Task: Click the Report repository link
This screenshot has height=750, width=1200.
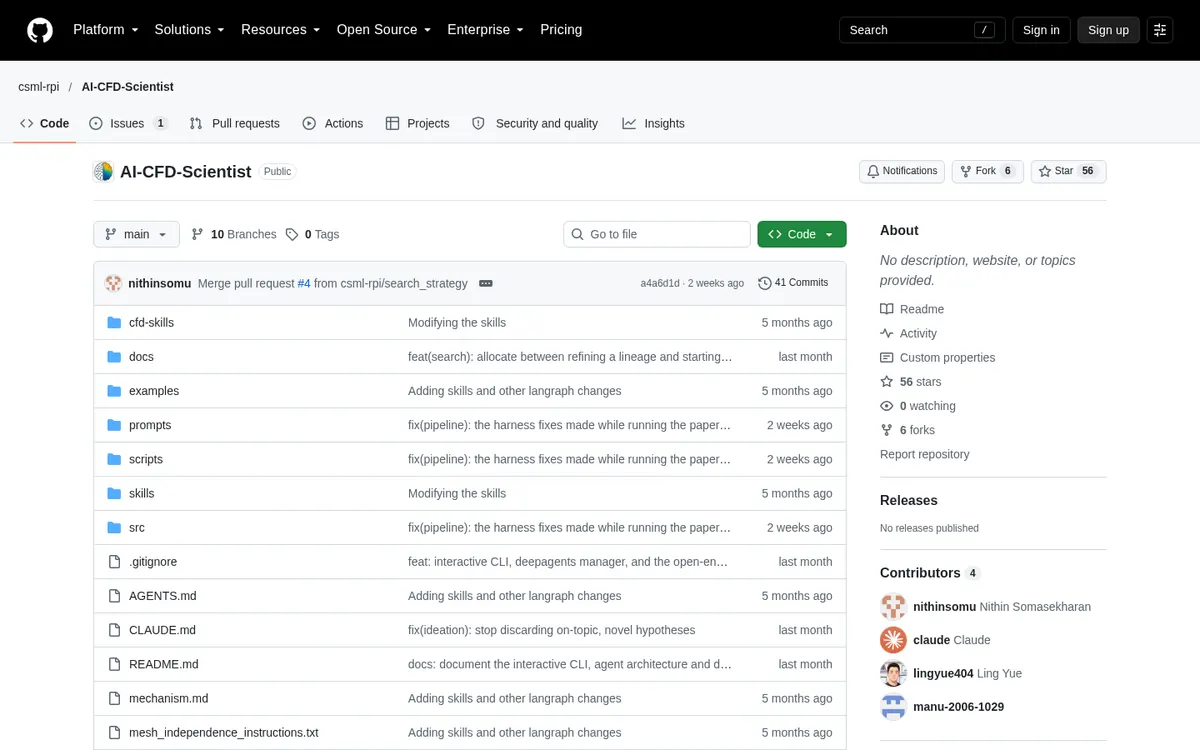Action: [x=925, y=454]
